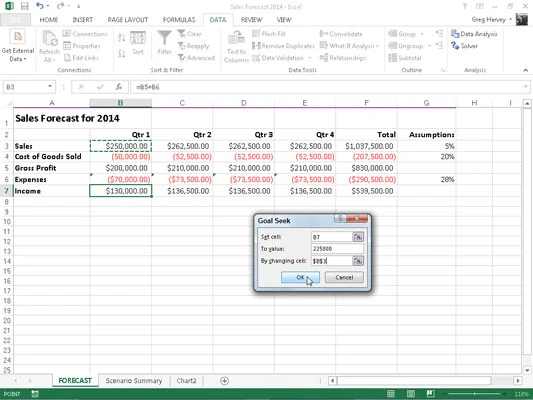This screenshot has height=400, width=533.
Task: Click the zoom slider in status bar
Action: click(475, 394)
